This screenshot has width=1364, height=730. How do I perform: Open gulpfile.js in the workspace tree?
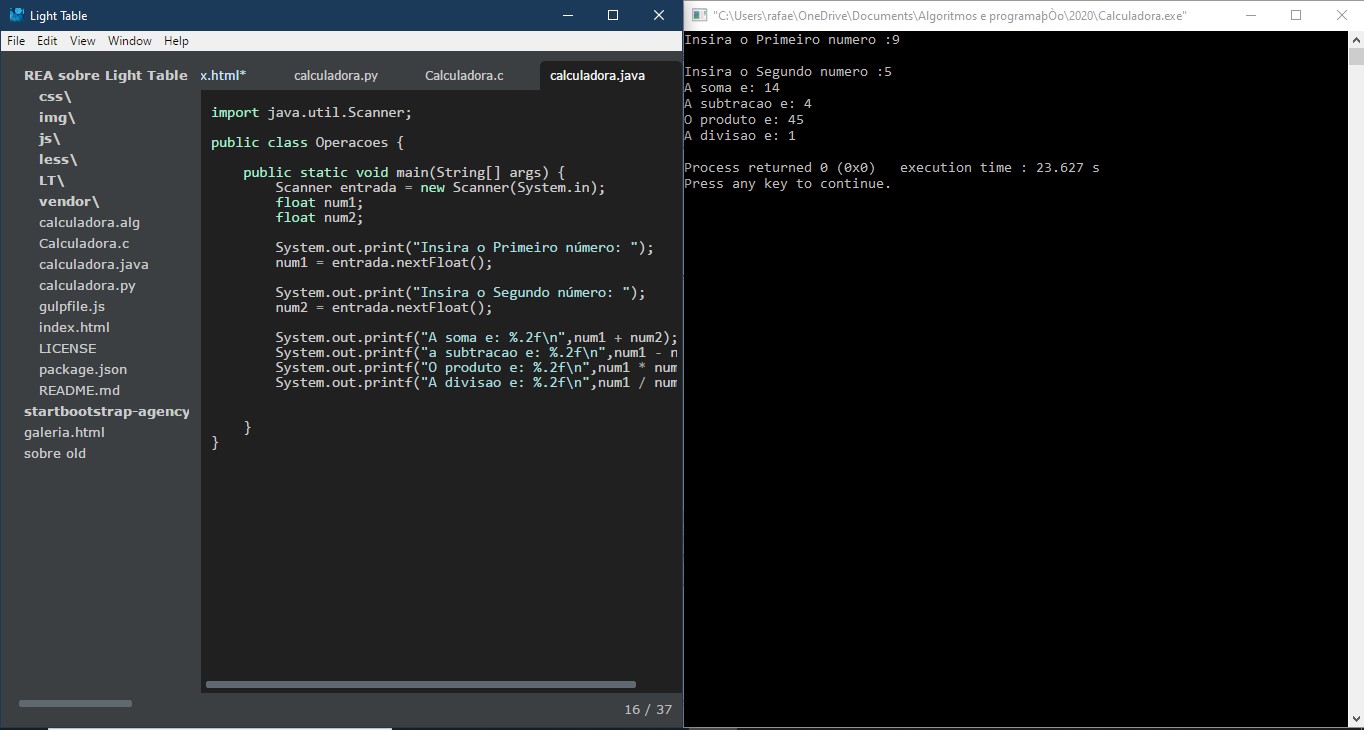(72, 306)
